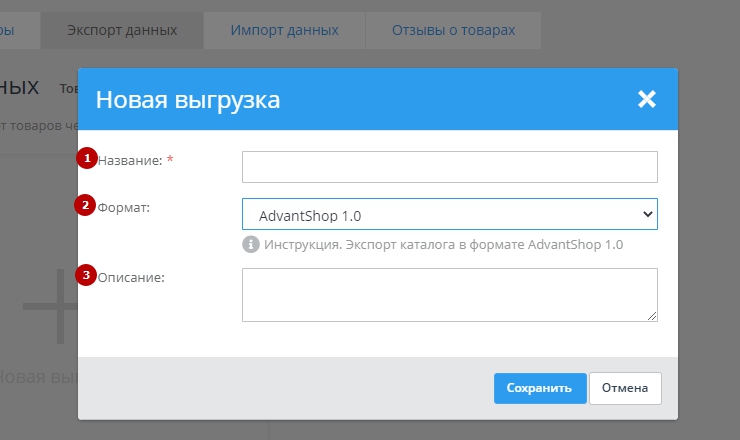Switch to the Экспорт данных tab
Viewport: 740px width, 440px height.
[x=122, y=30]
